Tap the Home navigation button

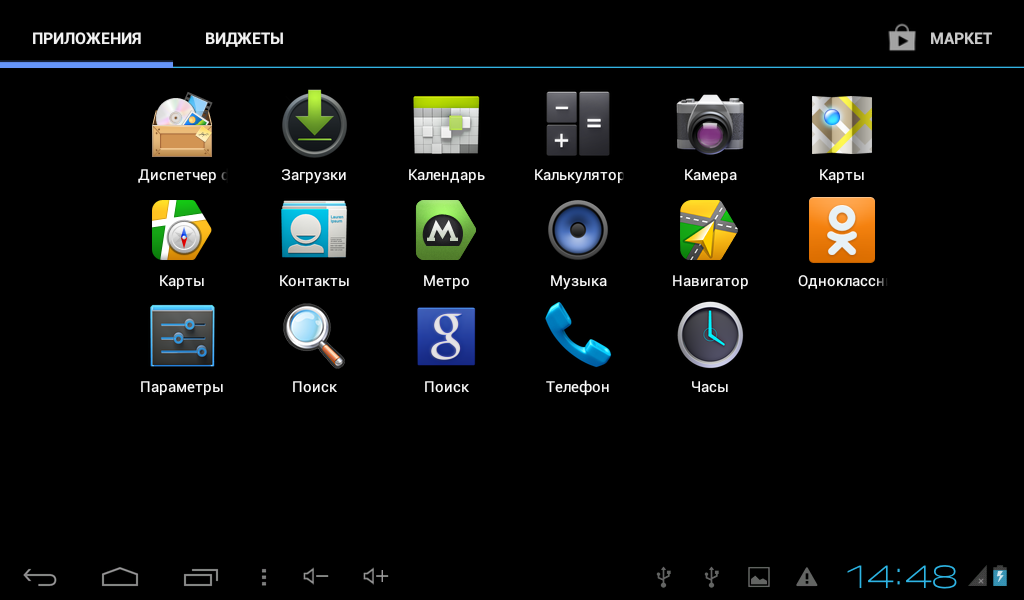point(120,576)
